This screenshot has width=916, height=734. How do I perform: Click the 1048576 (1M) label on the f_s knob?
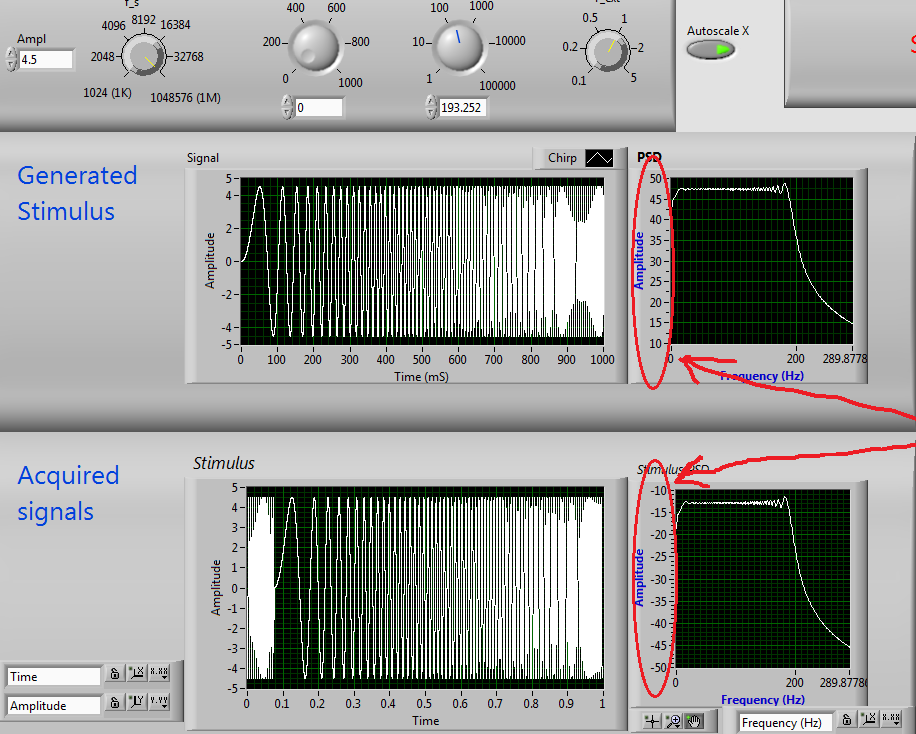tap(185, 98)
